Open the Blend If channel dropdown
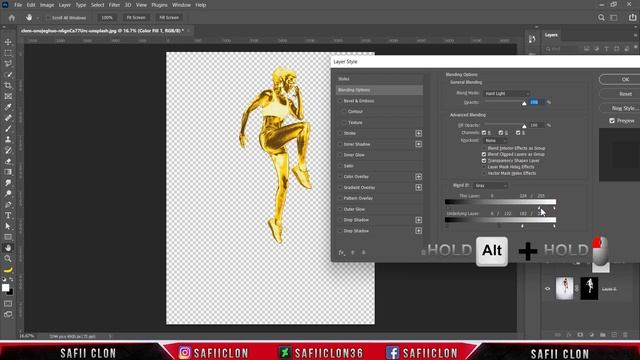This screenshot has height=360, width=640. (491, 186)
